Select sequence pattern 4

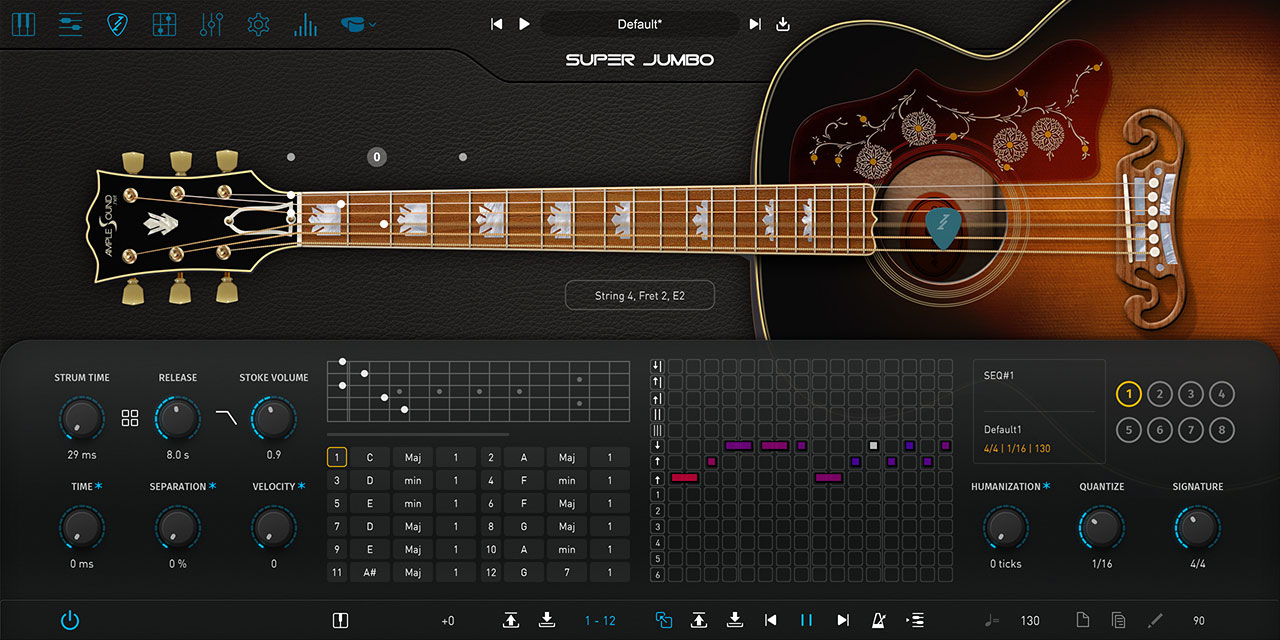[1221, 394]
